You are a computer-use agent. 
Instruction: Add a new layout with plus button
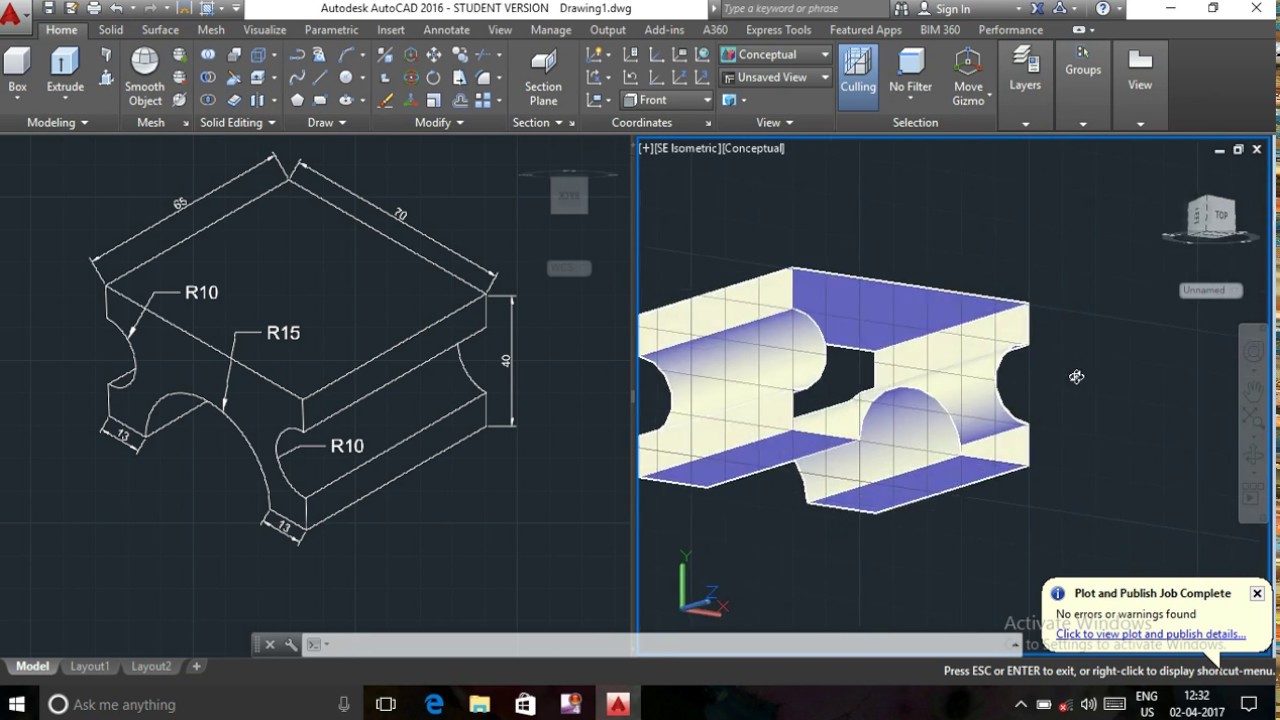pyautogui.click(x=196, y=666)
